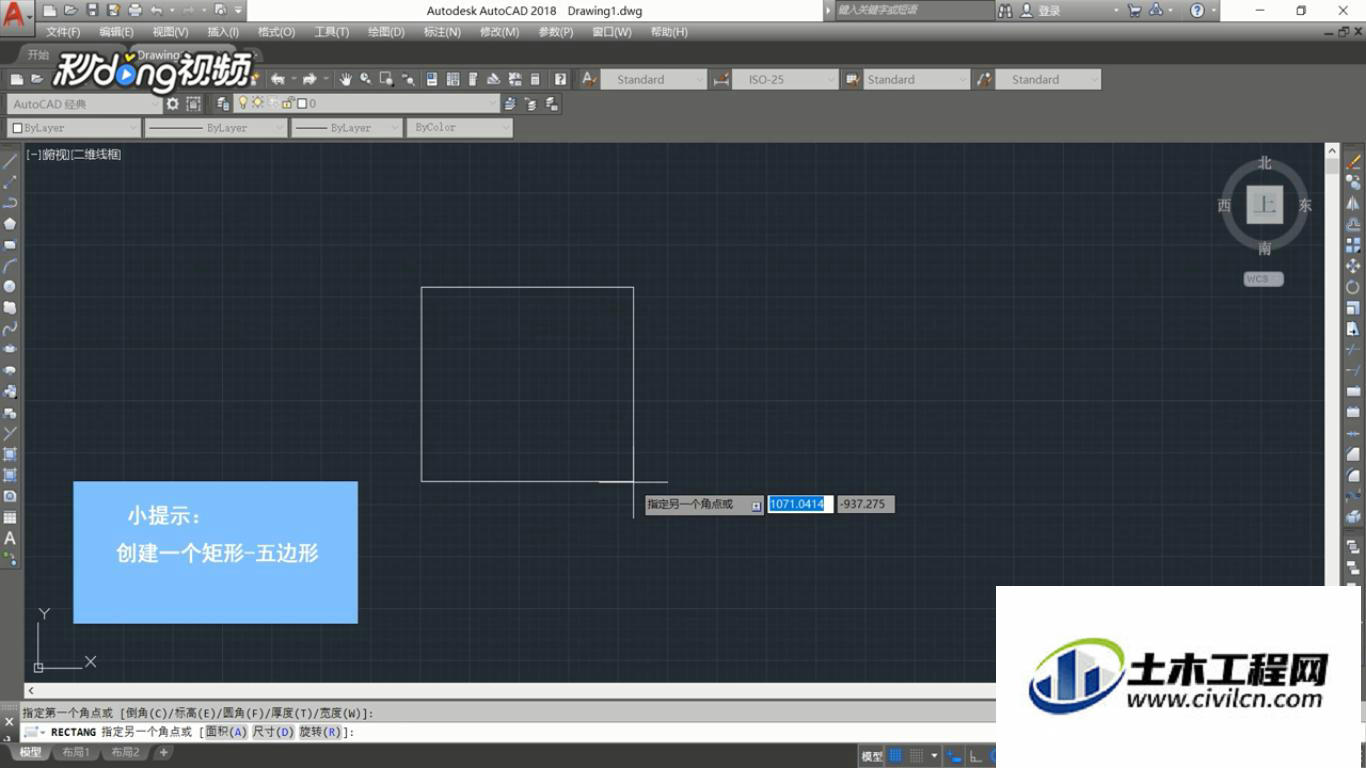This screenshot has height=768, width=1366.
Task: Select the Polygon draw tool
Action: point(10,224)
